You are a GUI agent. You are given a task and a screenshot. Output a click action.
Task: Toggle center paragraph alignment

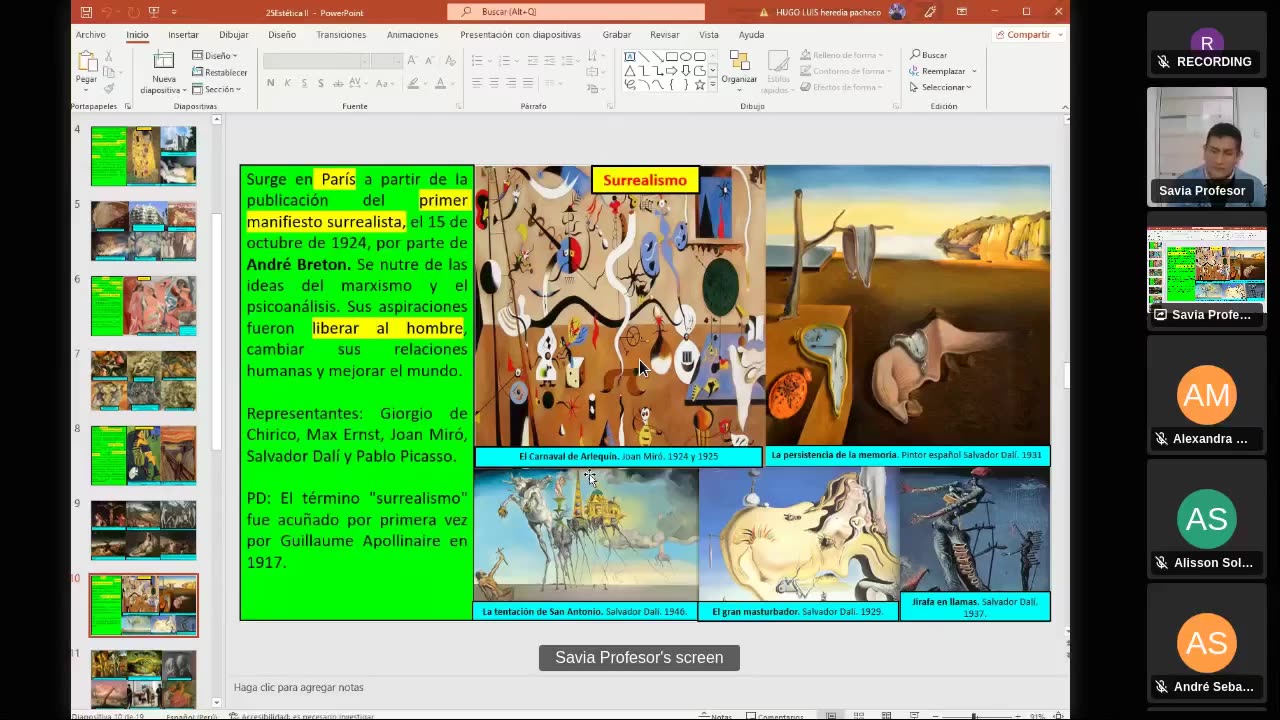click(494, 83)
